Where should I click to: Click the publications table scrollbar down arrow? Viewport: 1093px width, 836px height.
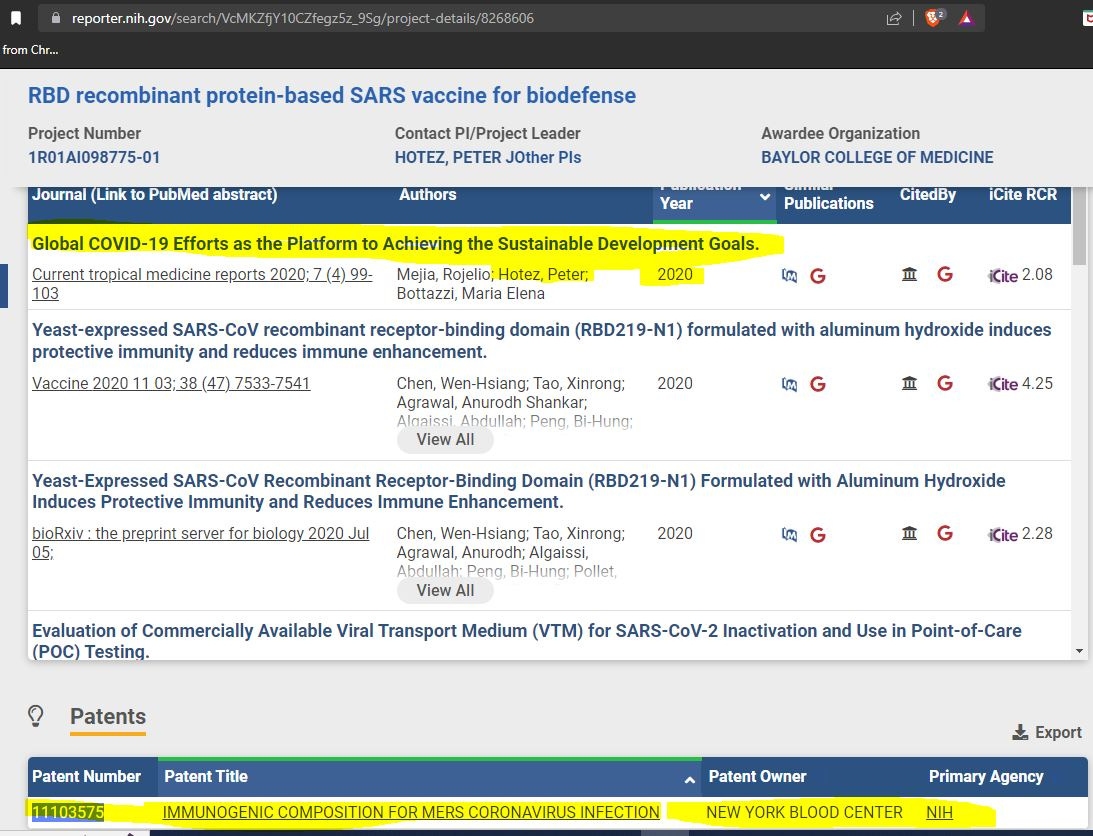pyautogui.click(x=1079, y=651)
